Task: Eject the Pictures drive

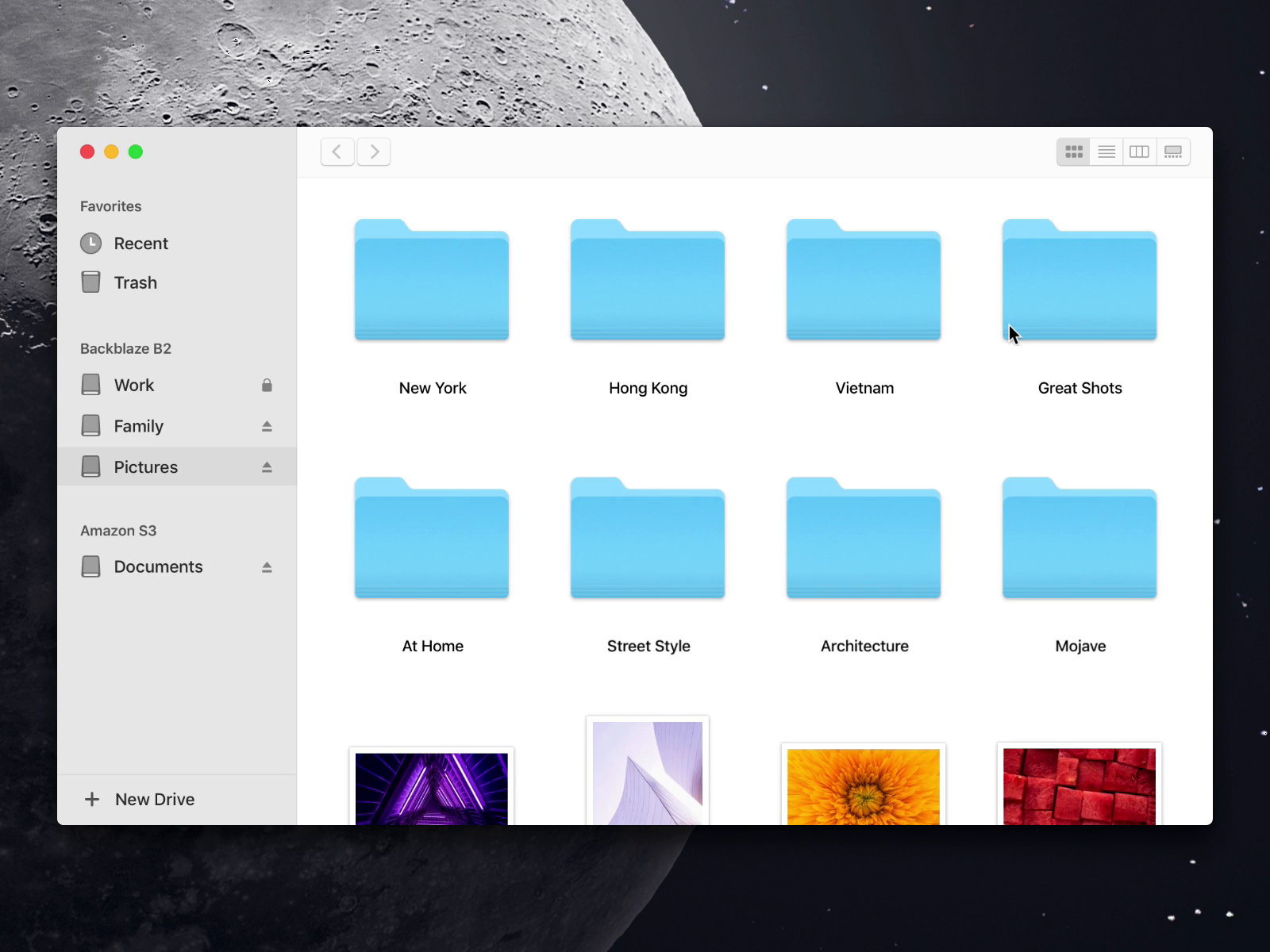Action: click(267, 467)
